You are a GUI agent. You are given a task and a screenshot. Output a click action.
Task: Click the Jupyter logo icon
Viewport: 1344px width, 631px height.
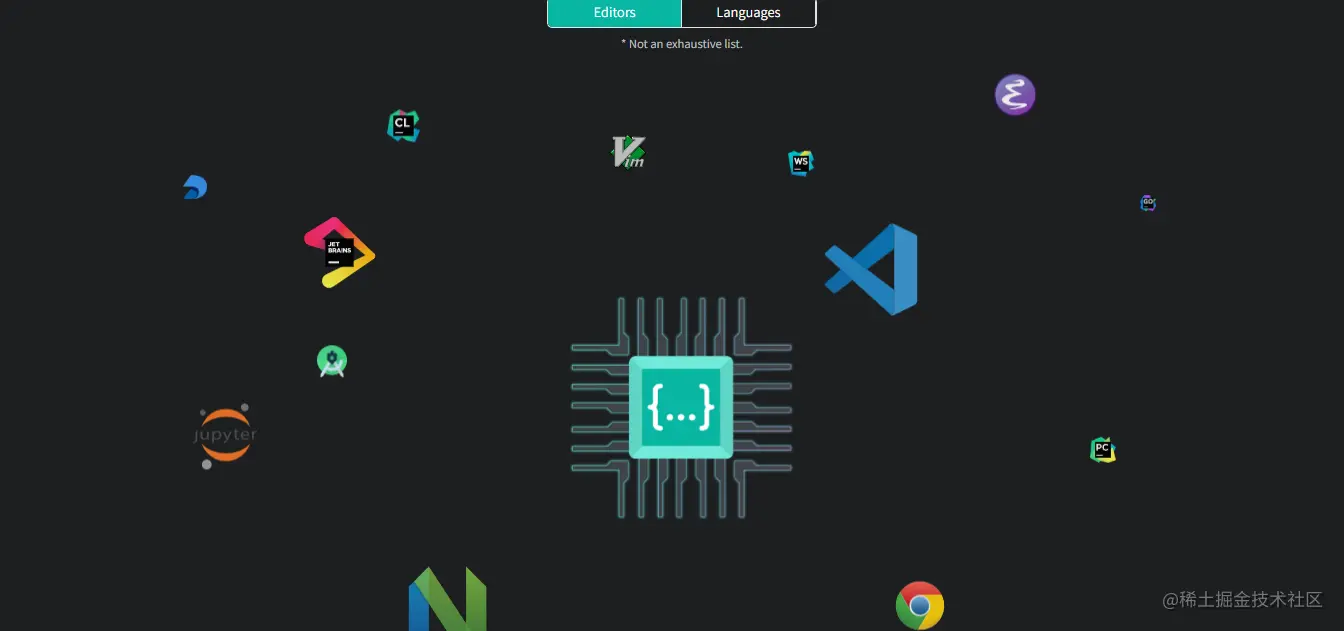click(225, 436)
